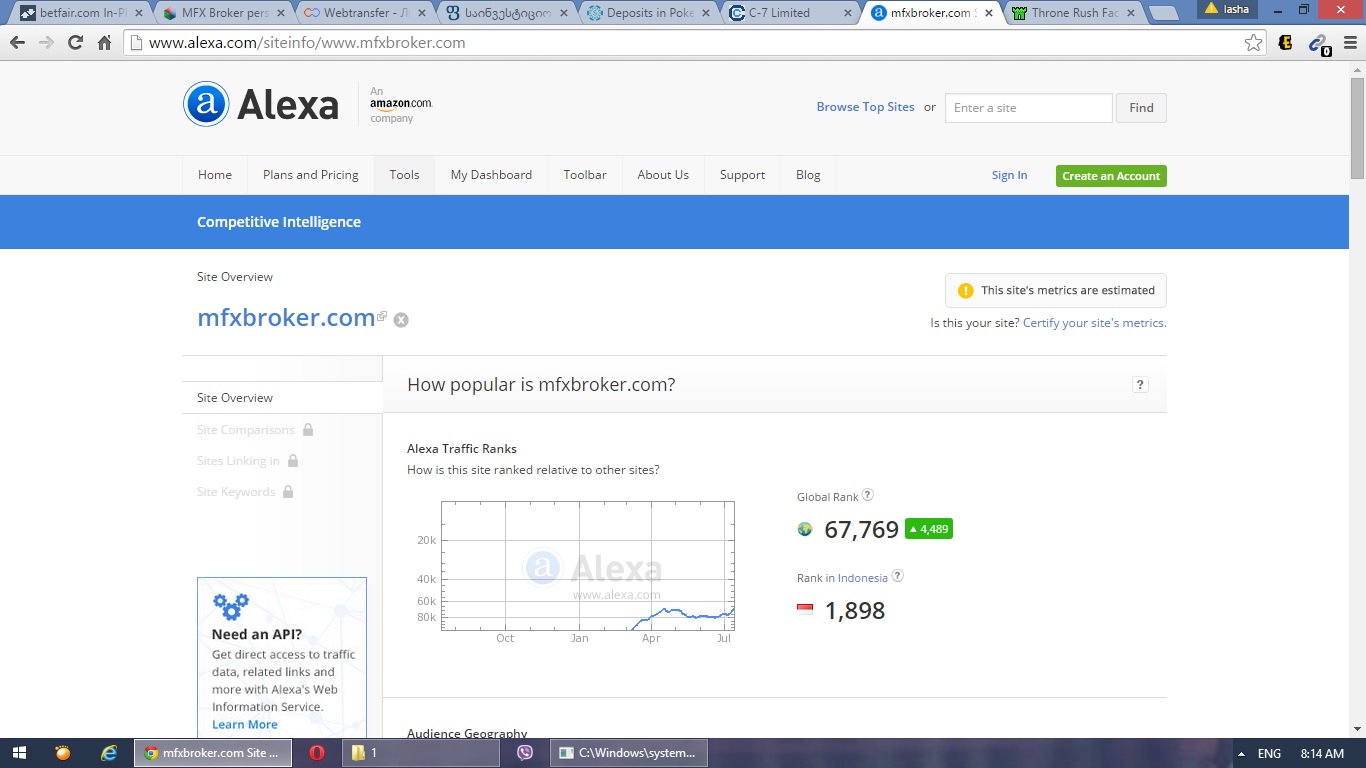Click the Find button
The image size is (1366, 768).
pyautogui.click(x=1141, y=108)
